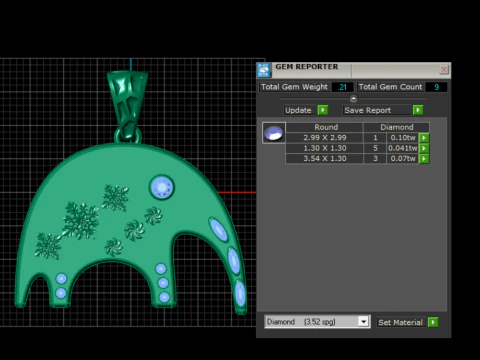Viewport: 480px width, 360px height.
Task: Click green arrow on 0.041tw row
Action: click(x=424, y=148)
